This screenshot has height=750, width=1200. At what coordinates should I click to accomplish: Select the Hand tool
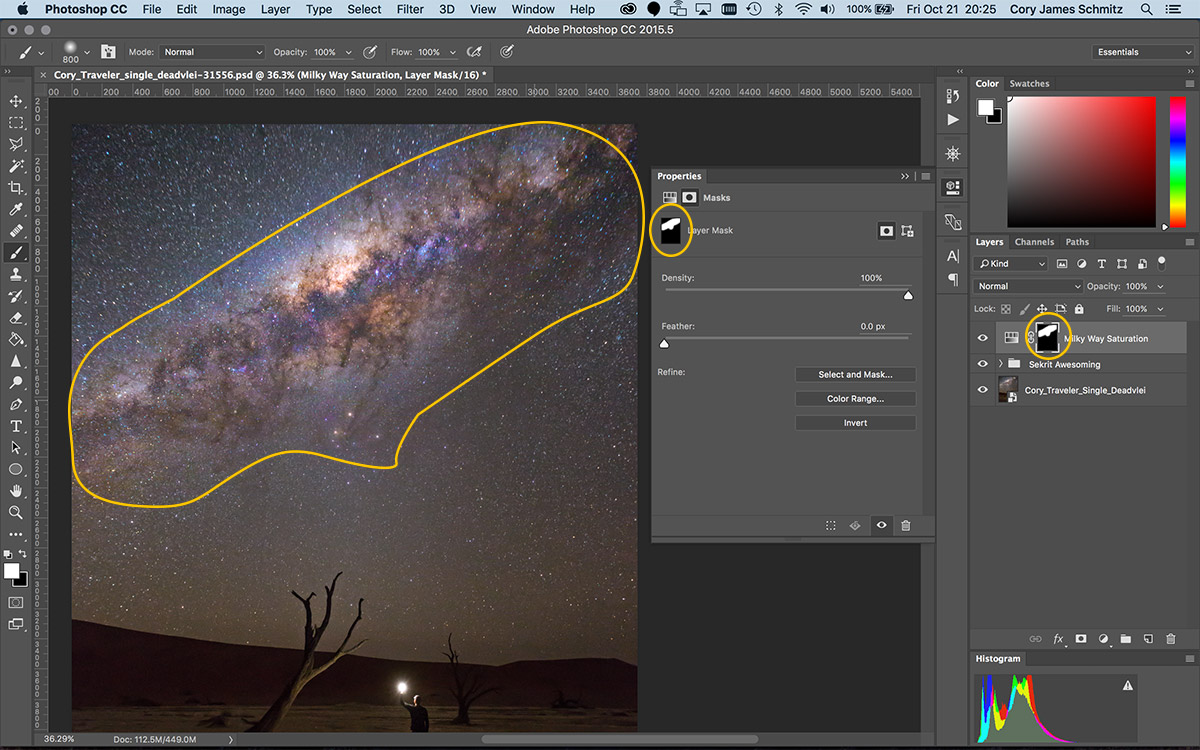click(16, 491)
